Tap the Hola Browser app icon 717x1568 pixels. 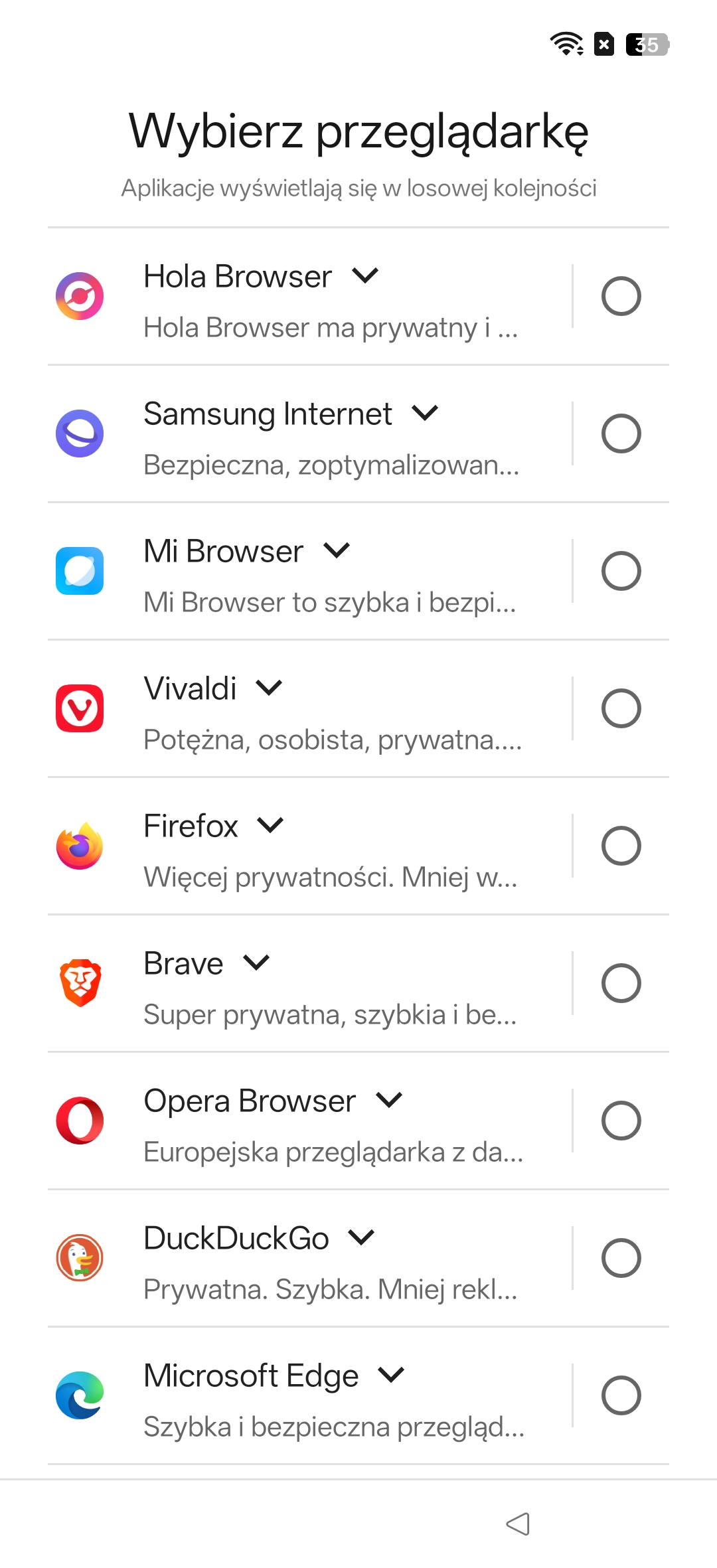point(80,296)
